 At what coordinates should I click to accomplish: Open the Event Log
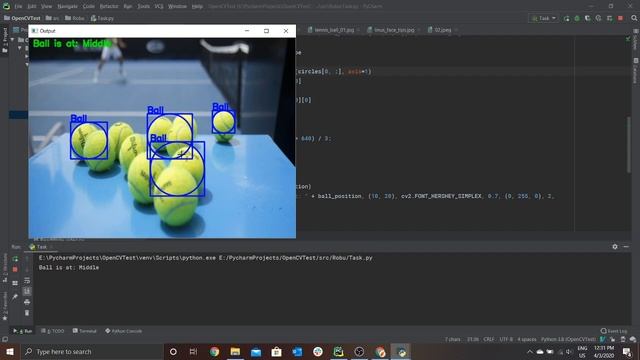coord(614,331)
